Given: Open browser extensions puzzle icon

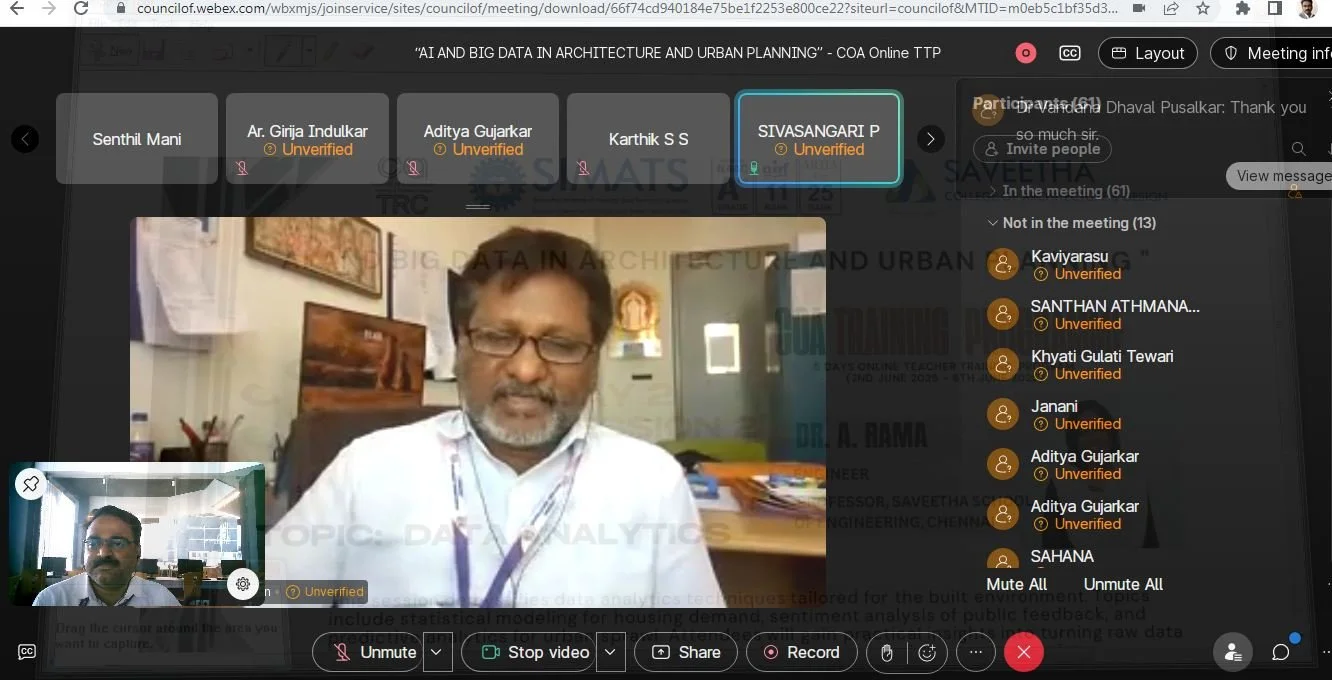Looking at the screenshot, I should tap(1243, 8).
